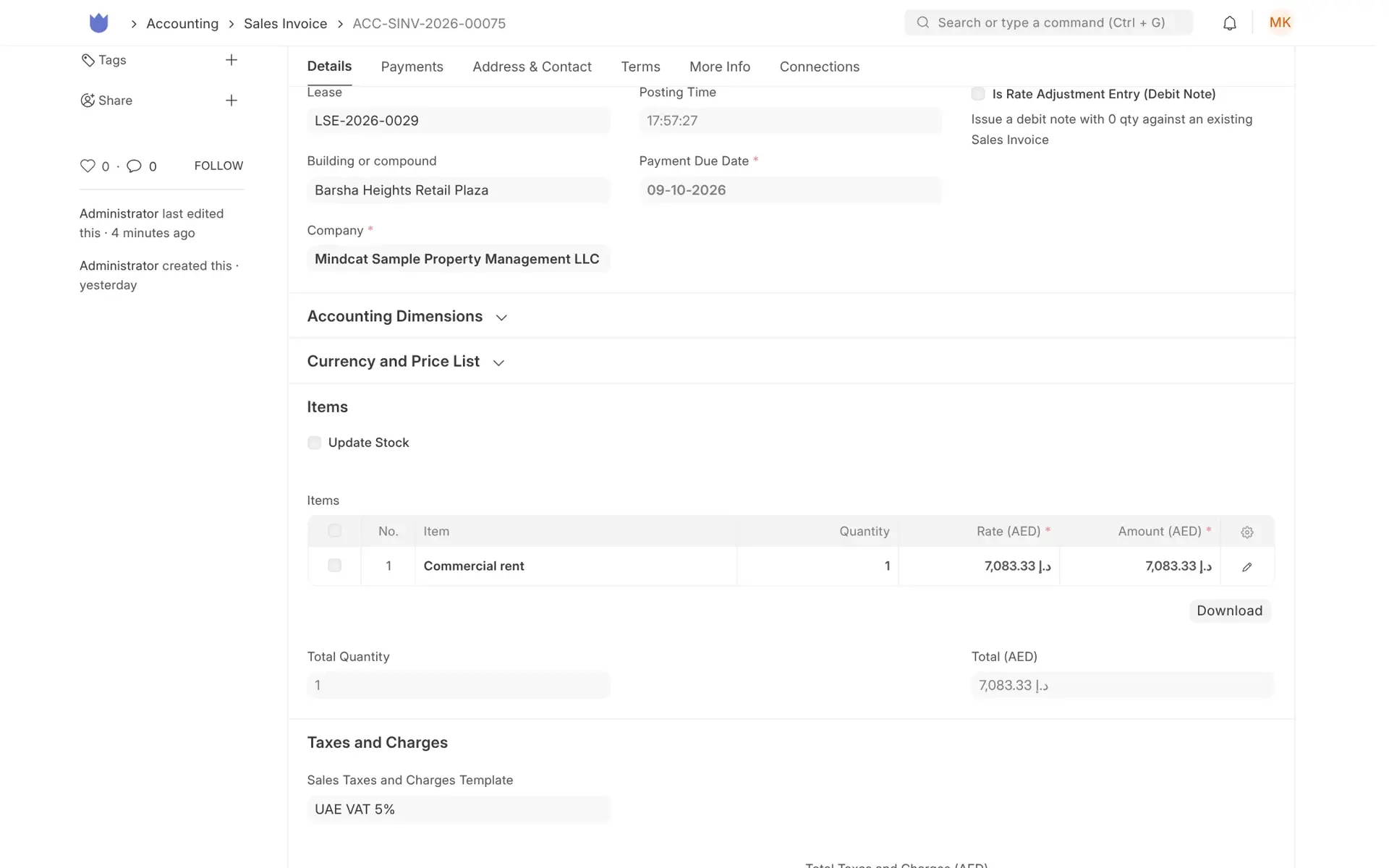Enable the Update Stock checkbox

point(314,443)
